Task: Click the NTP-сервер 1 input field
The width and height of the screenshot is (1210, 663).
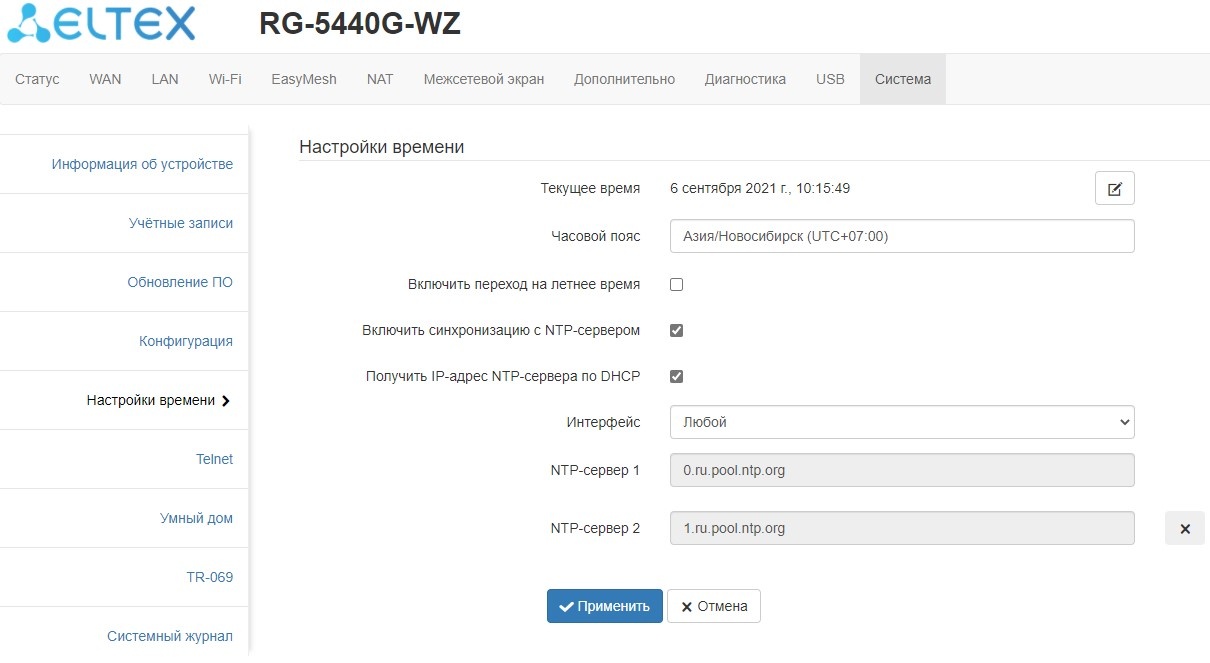Action: click(x=901, y=470)
